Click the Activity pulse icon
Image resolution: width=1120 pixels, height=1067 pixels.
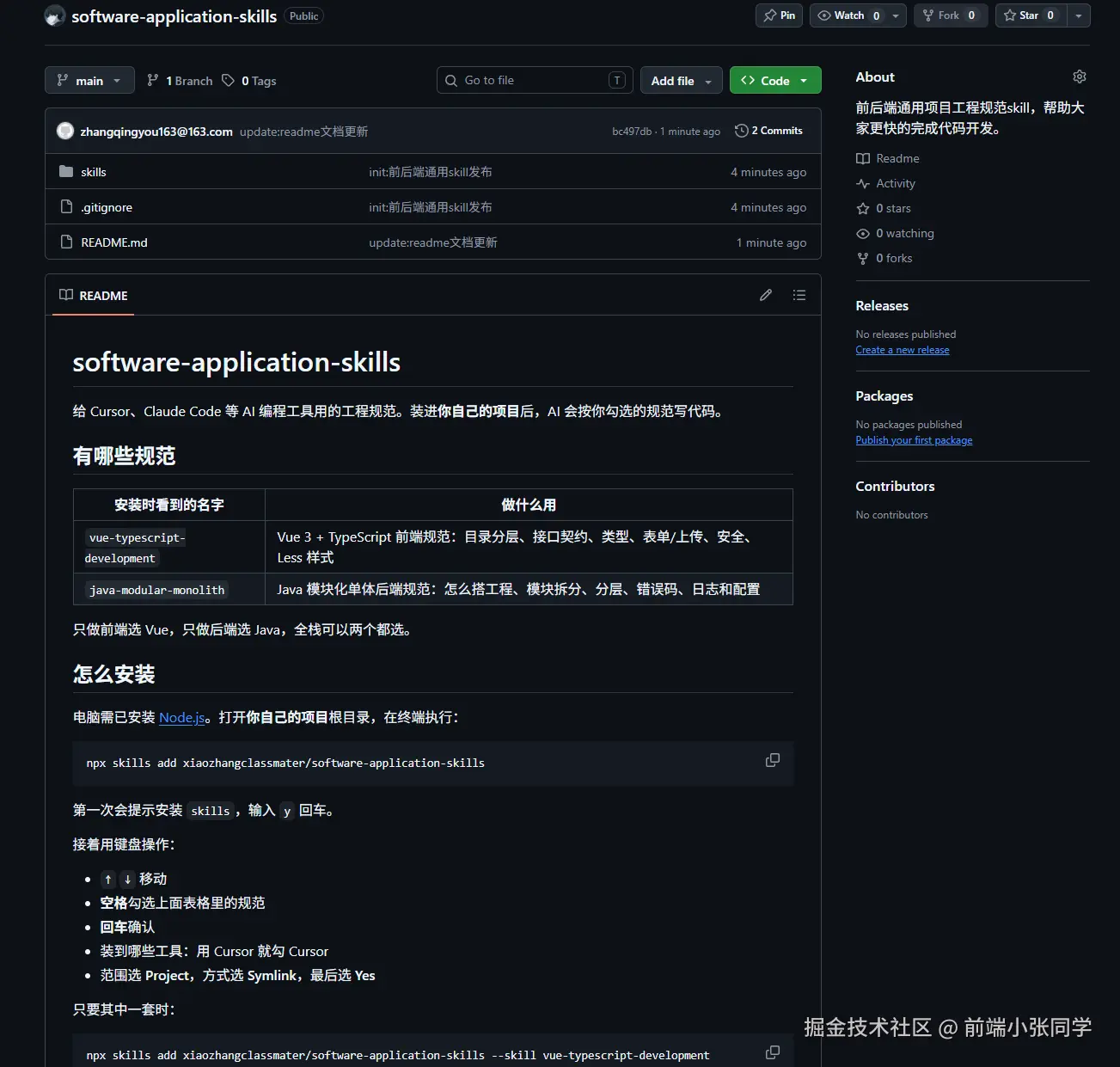(x=863, y=183)
